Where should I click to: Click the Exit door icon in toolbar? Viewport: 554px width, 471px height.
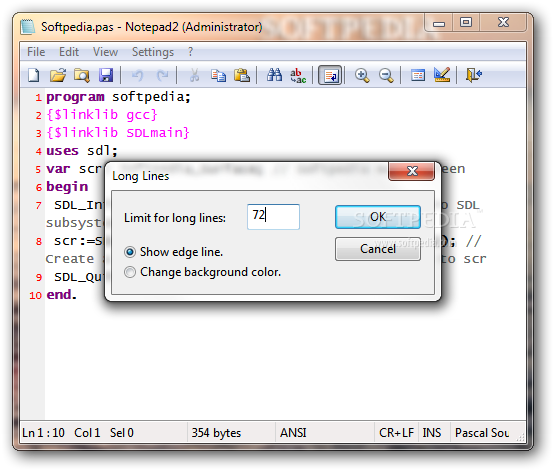[x=474, y=75]
